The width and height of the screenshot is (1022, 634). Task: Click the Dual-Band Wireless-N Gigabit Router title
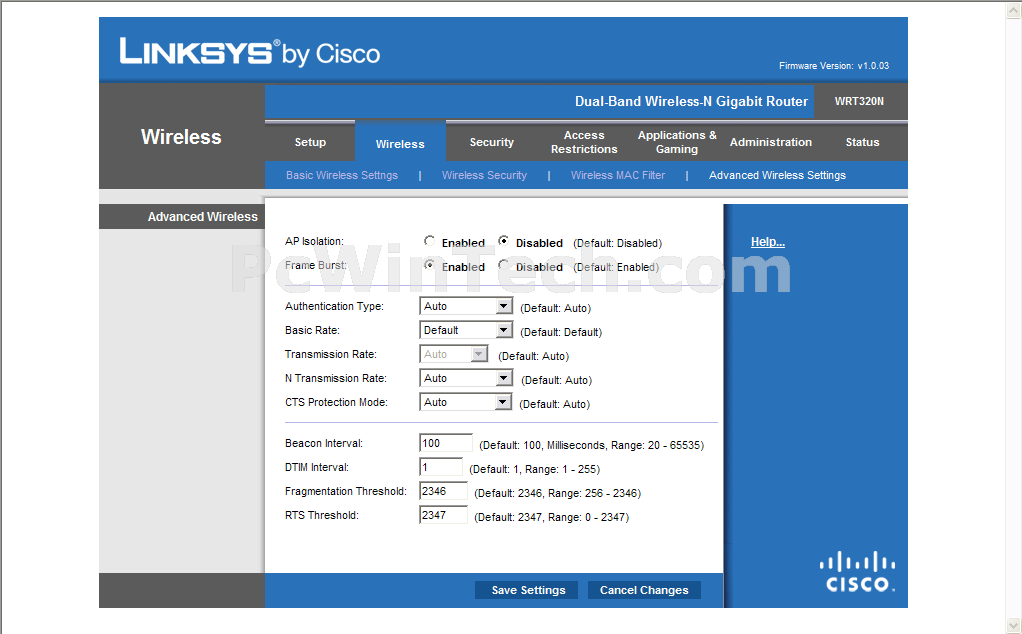tap(691, 101)
